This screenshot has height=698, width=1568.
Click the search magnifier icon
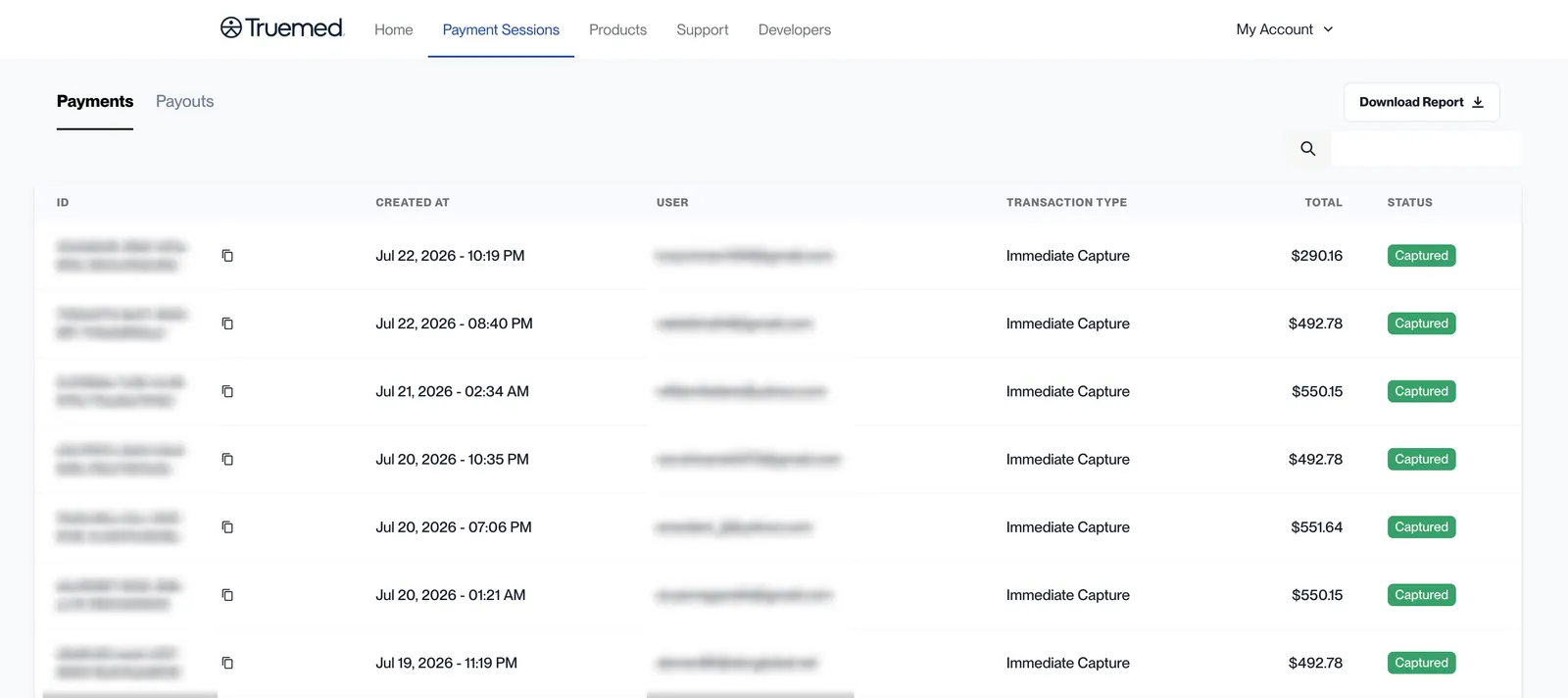click(x=1307, y=149)
